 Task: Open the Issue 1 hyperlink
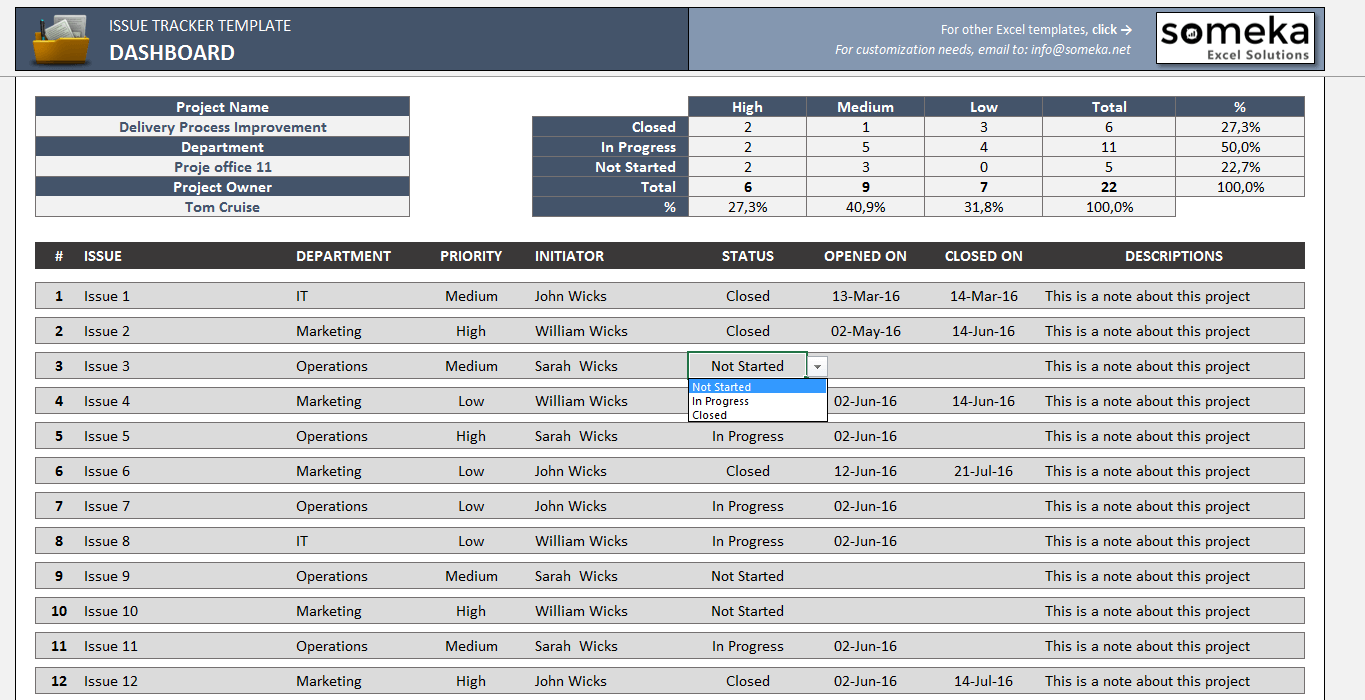pyautogui.click(x=106, y=295)
